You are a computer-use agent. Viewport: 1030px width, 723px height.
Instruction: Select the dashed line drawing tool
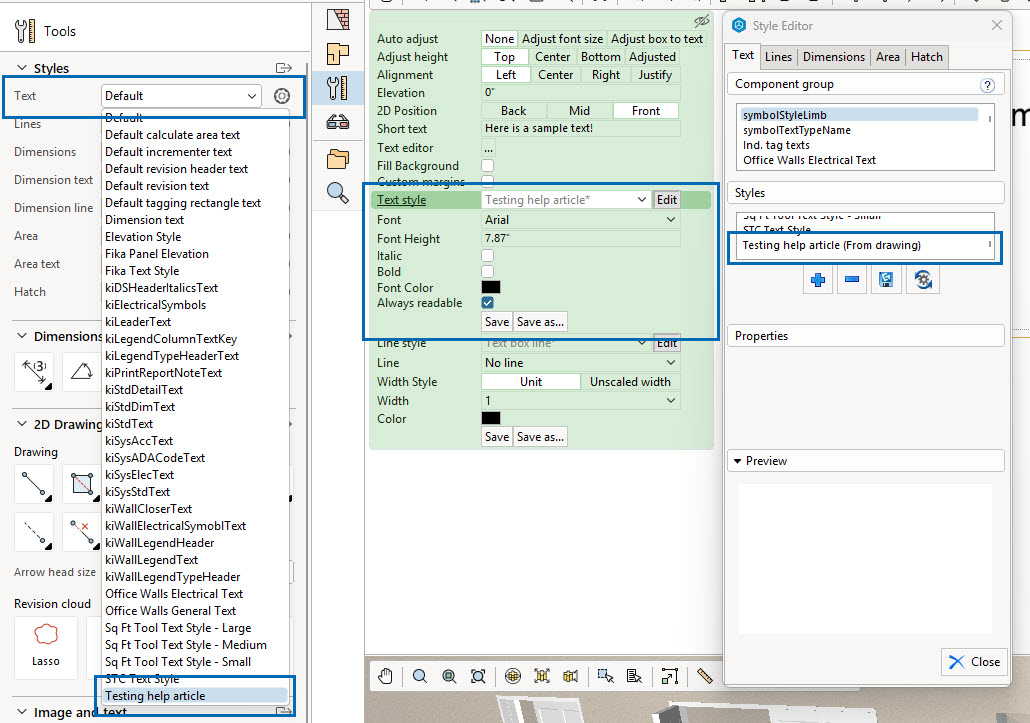click(x=34, y=533)
